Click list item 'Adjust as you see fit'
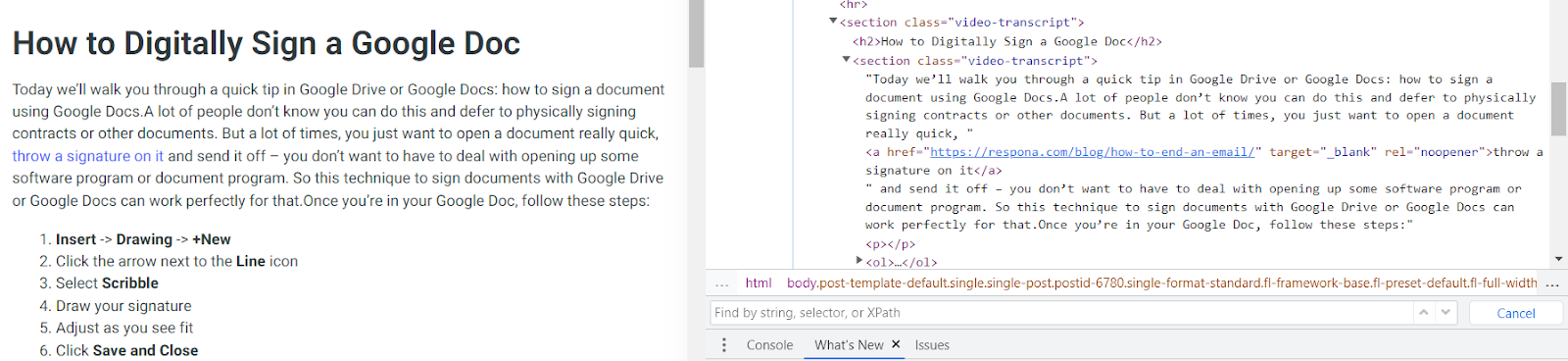 pyautogui.click(x=124, y=328)
